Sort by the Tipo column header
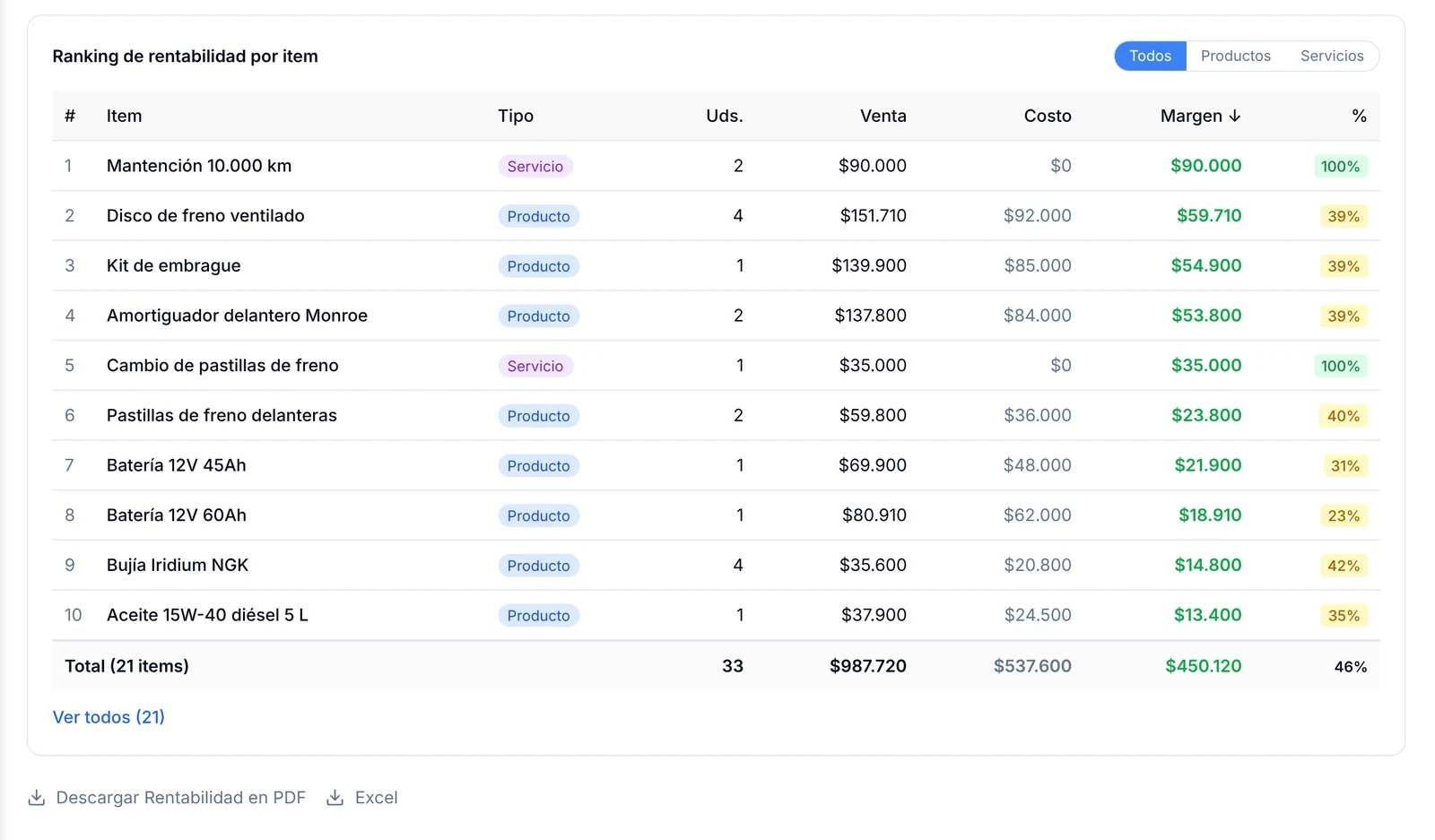1435x840 pixels. click(x=516, y=116)
